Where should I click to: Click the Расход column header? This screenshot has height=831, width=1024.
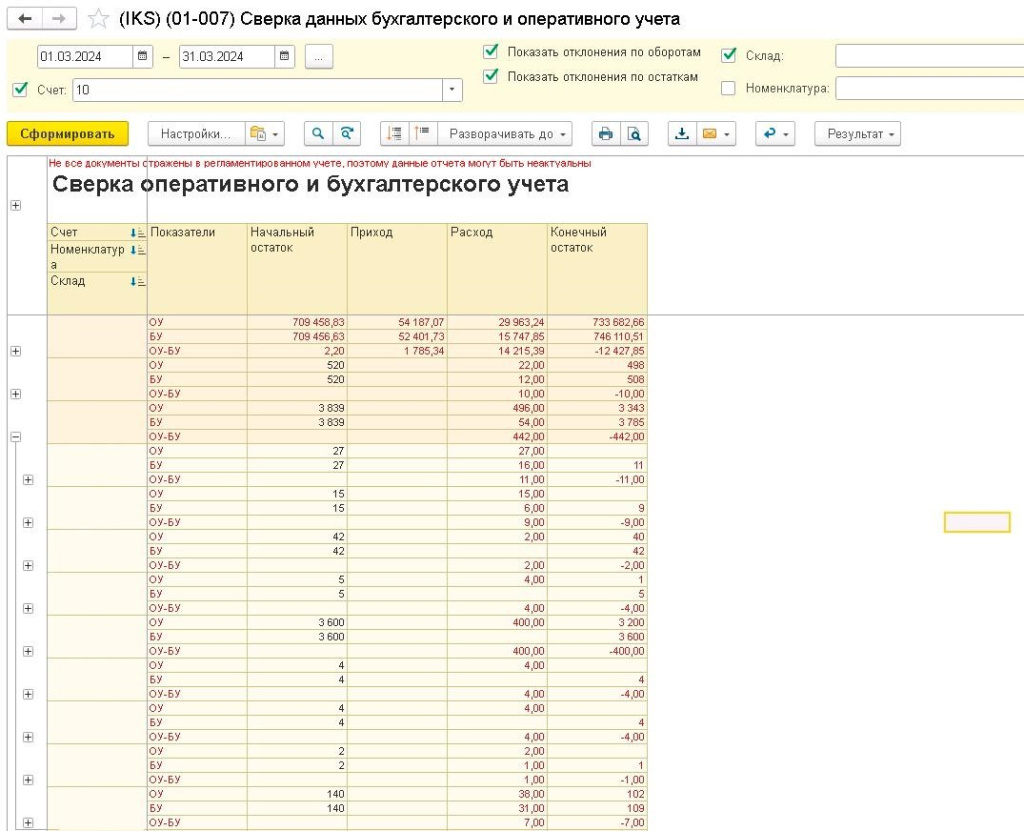[x=497, y=269]
